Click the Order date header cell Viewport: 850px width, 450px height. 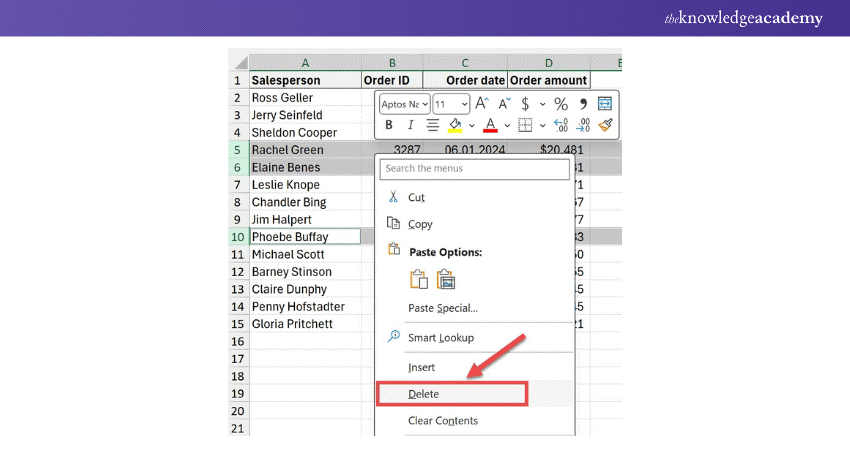coord(465,80)
